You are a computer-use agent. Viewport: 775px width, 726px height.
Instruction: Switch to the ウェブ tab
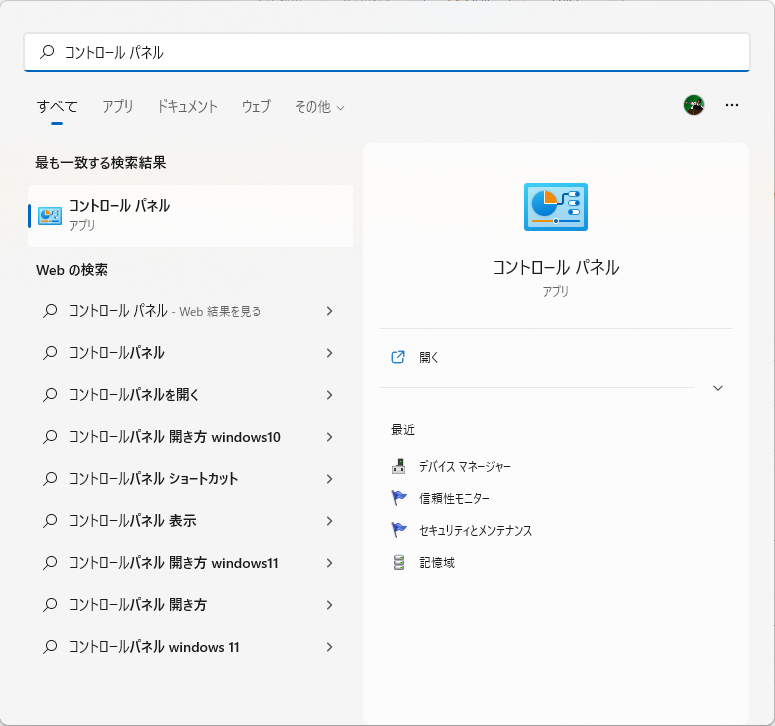point(256,106)
